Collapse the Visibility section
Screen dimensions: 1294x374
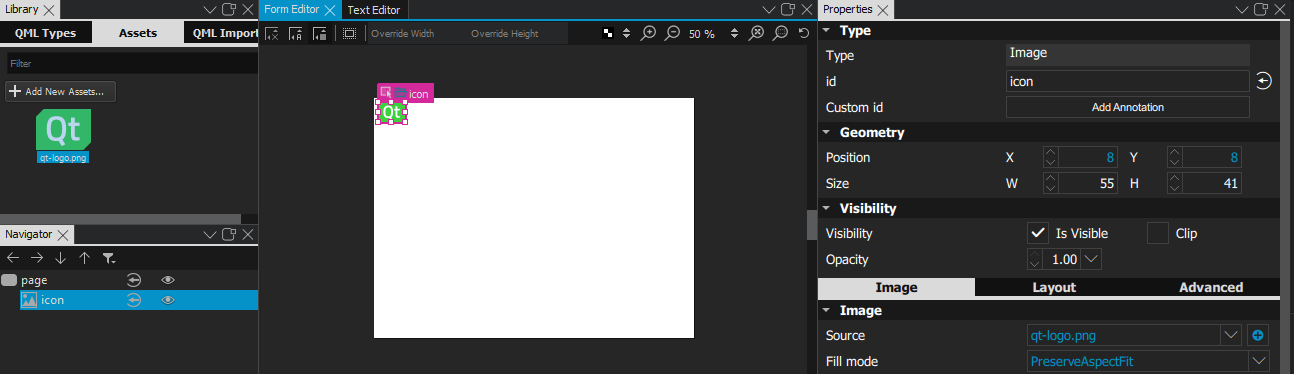826,209
